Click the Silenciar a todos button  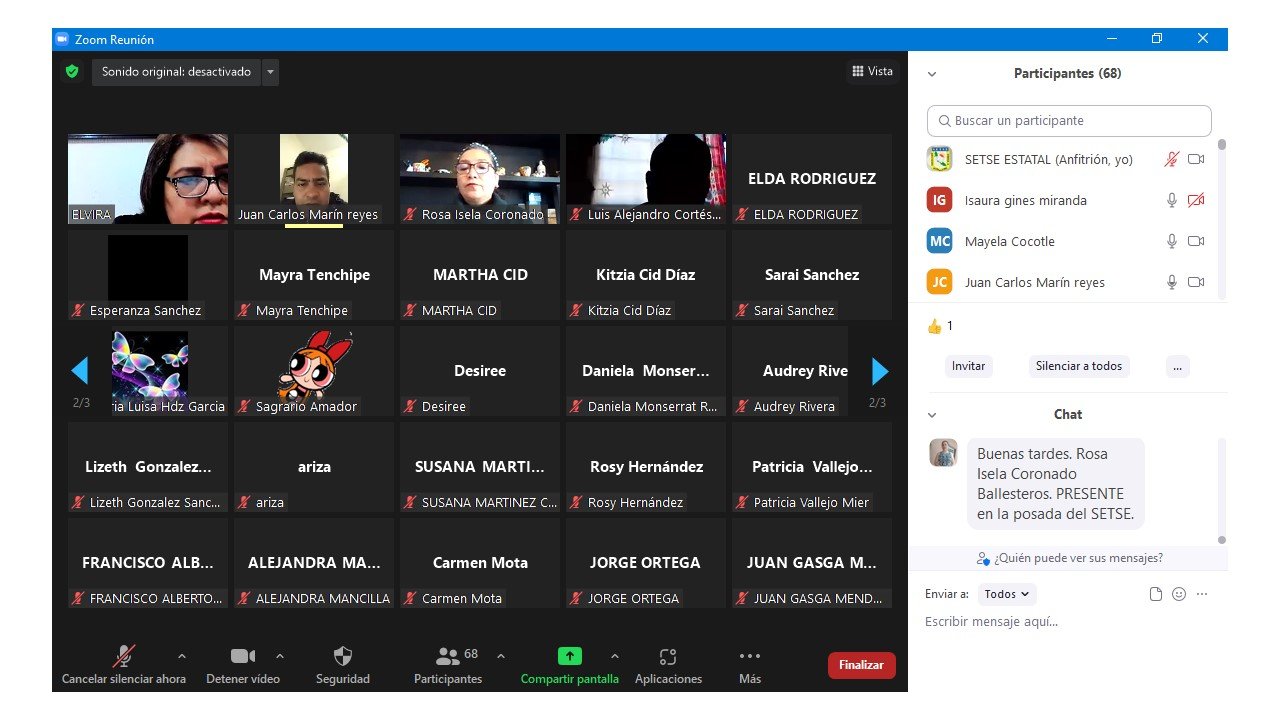[1078, 366]
